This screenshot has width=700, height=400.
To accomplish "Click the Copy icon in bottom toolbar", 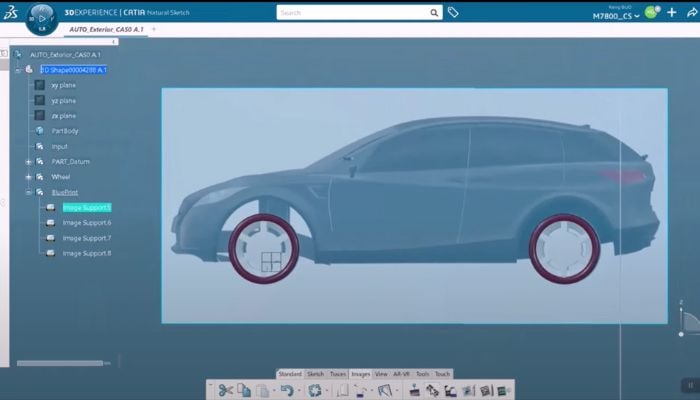I will point(245,390).
